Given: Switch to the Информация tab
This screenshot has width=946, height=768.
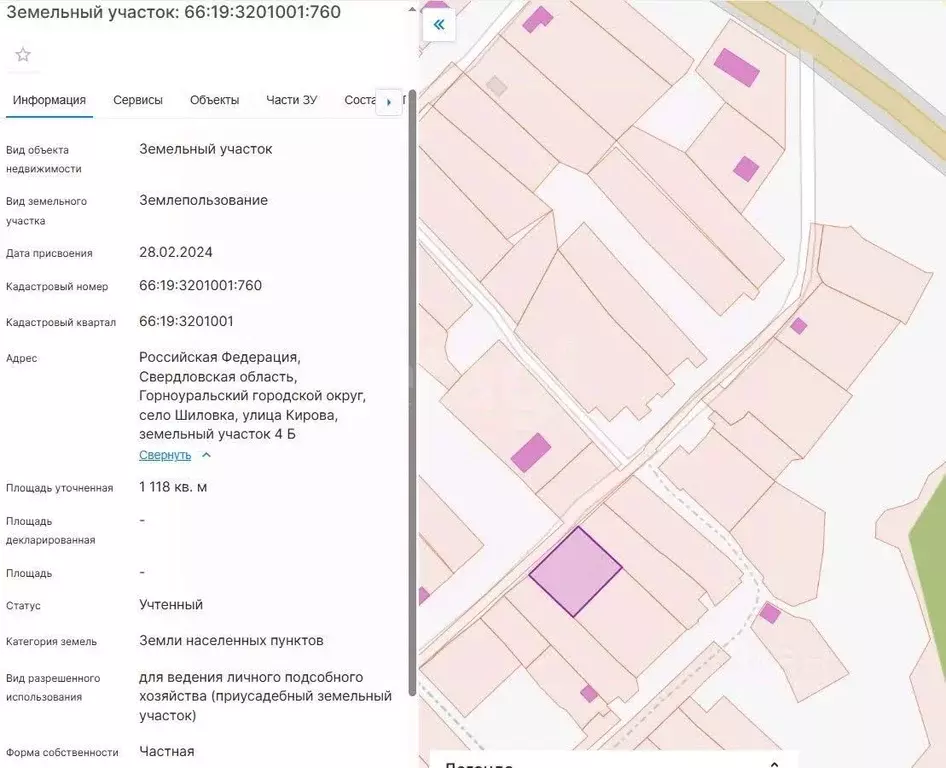Looking at the screenshot, I should 49,100.
